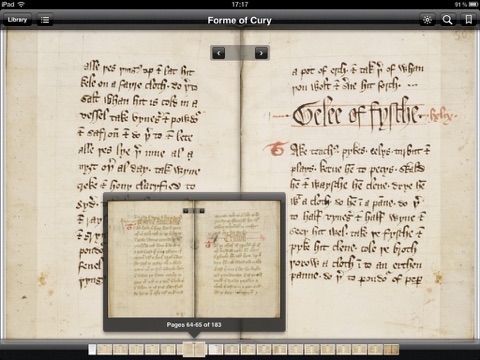Jump to the first thumbnail in the page scrubber

[92, 349]
